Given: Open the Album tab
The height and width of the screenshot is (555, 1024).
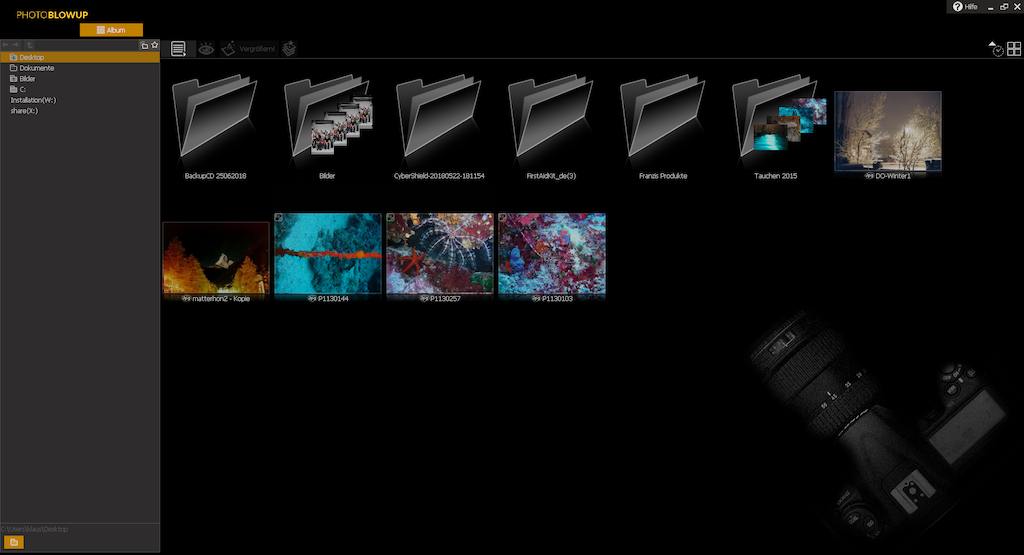Looking at the screenshot, I should point(111,30).
